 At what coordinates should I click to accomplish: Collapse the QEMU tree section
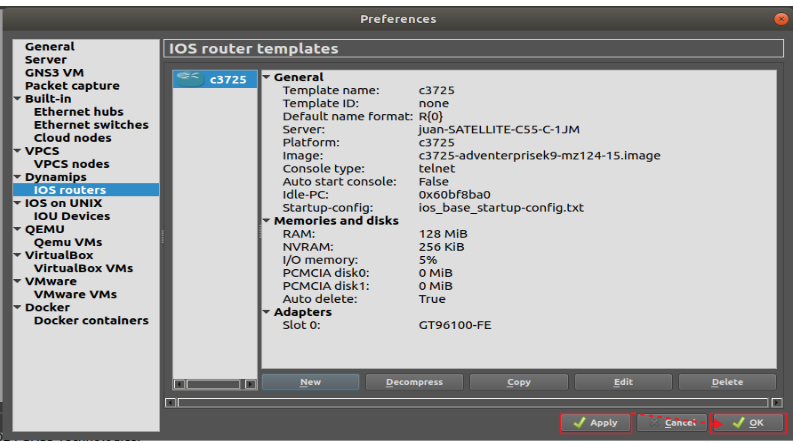18,229
